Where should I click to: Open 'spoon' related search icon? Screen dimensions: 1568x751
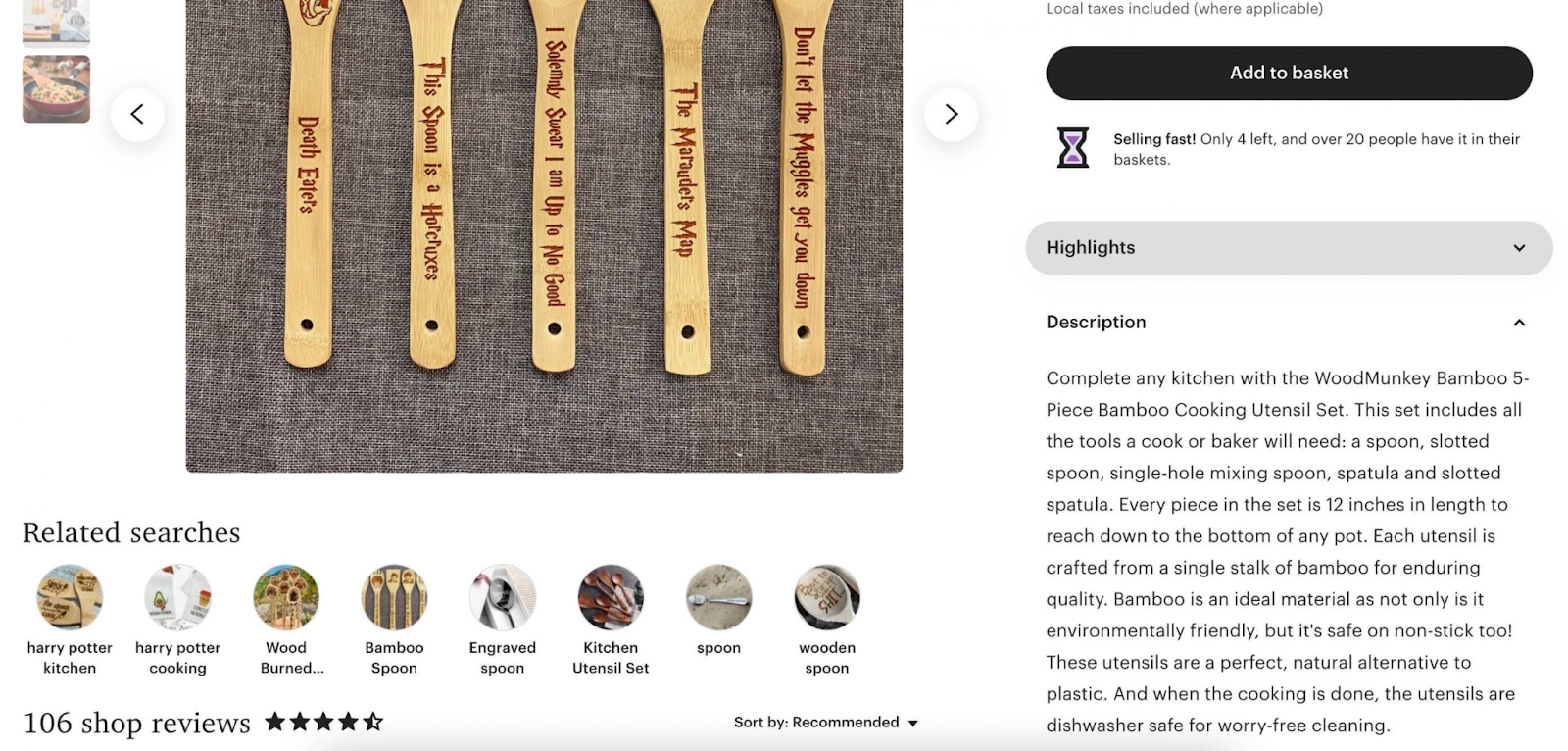coord(718,597)
